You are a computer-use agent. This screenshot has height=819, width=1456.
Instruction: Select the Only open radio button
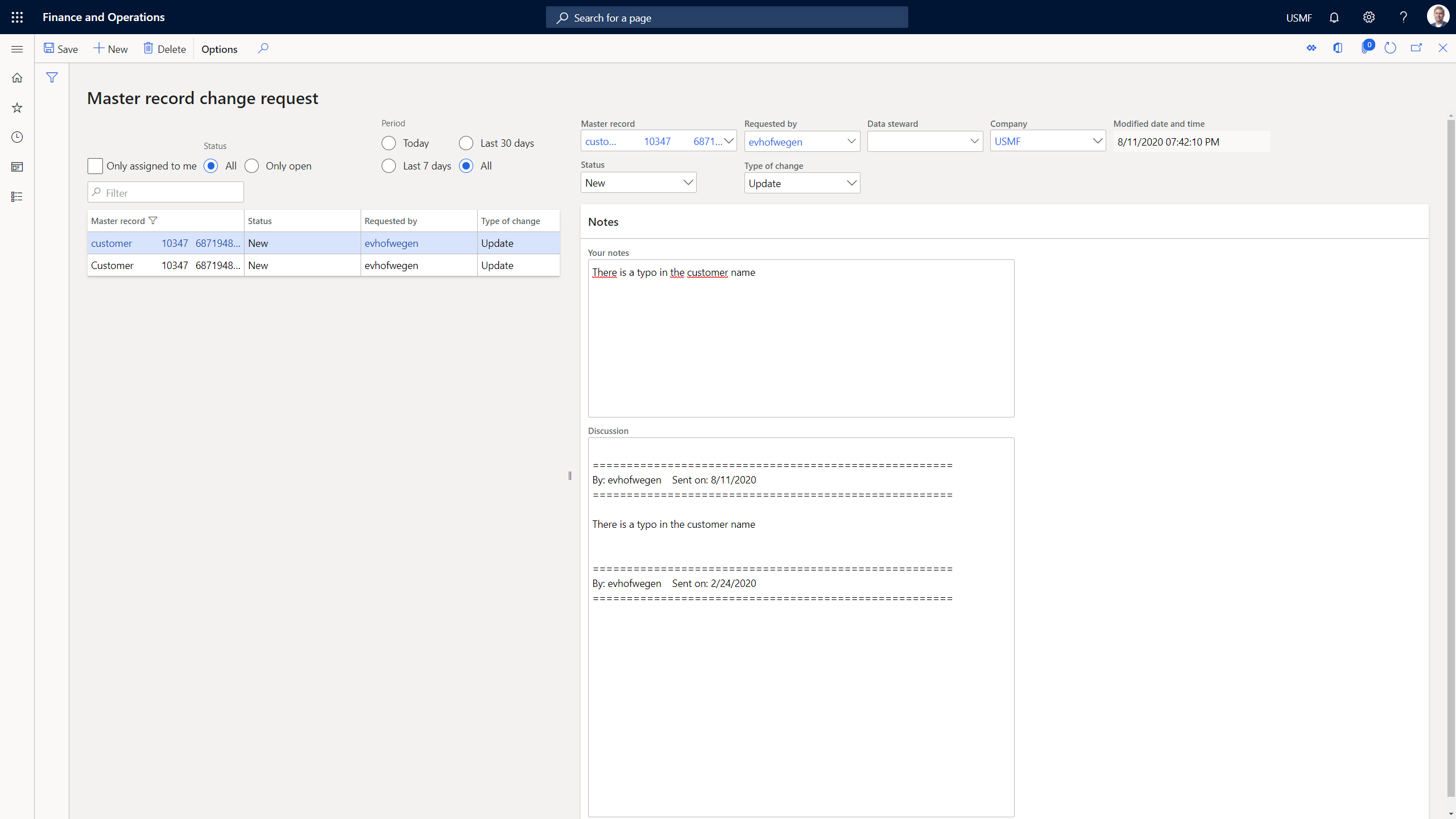pyautogui.click(x=251, y=166)
